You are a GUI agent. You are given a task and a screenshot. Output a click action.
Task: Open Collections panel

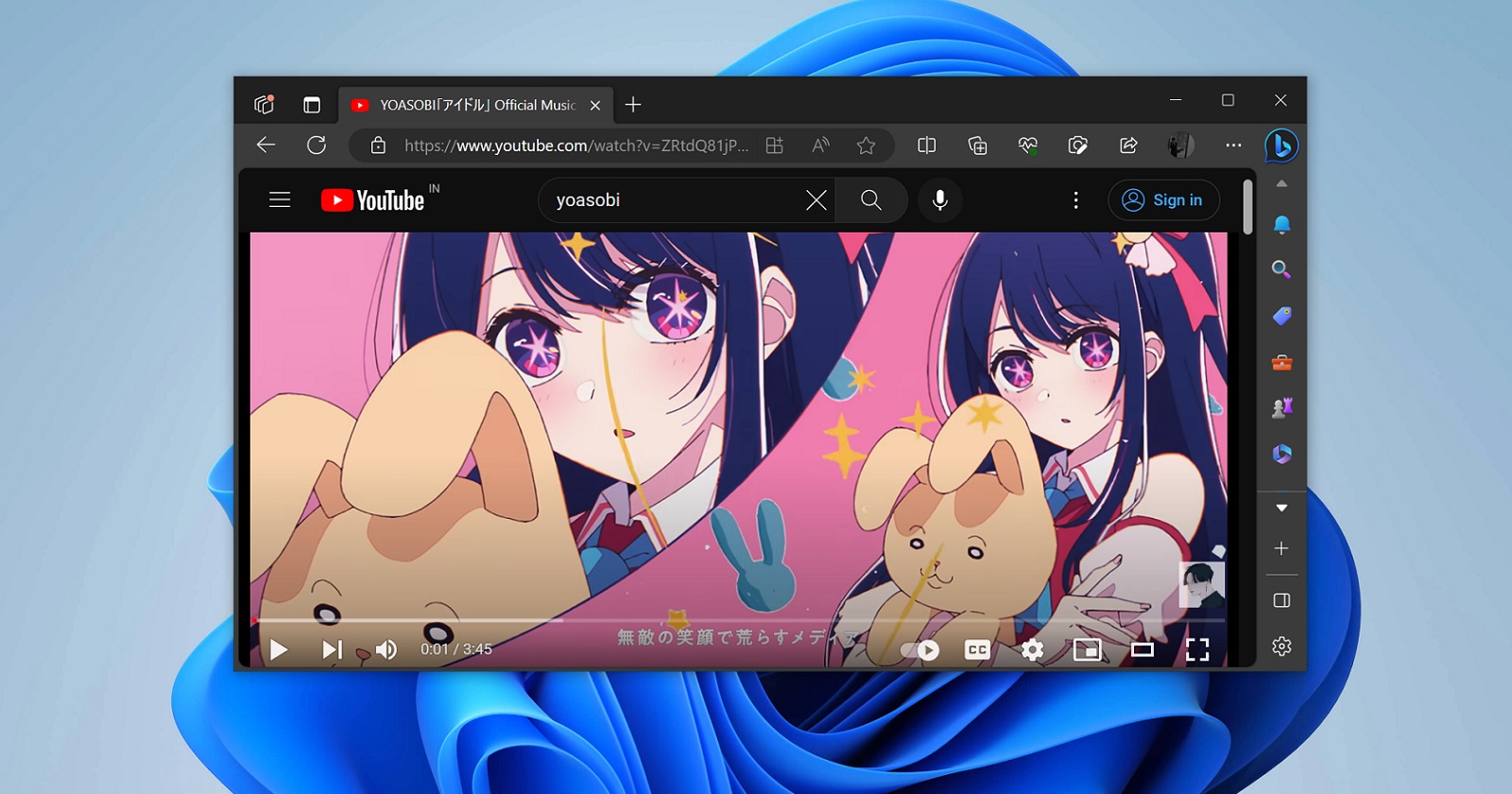[x=977, y=146]
